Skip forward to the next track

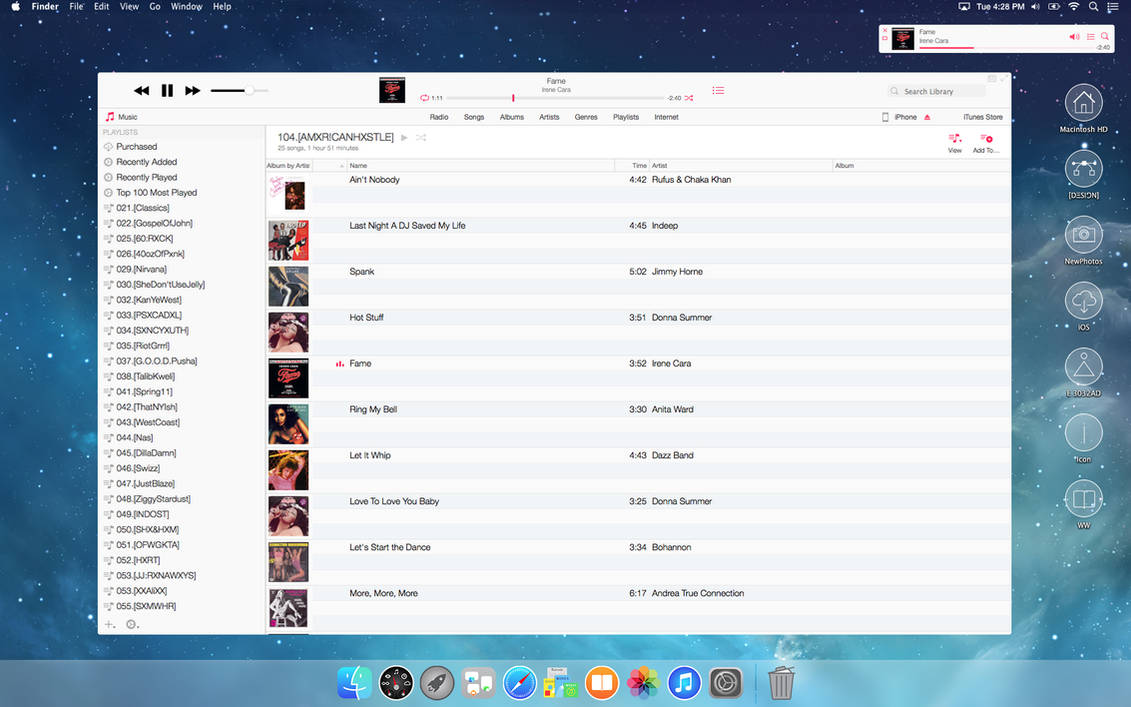(193, 90)
